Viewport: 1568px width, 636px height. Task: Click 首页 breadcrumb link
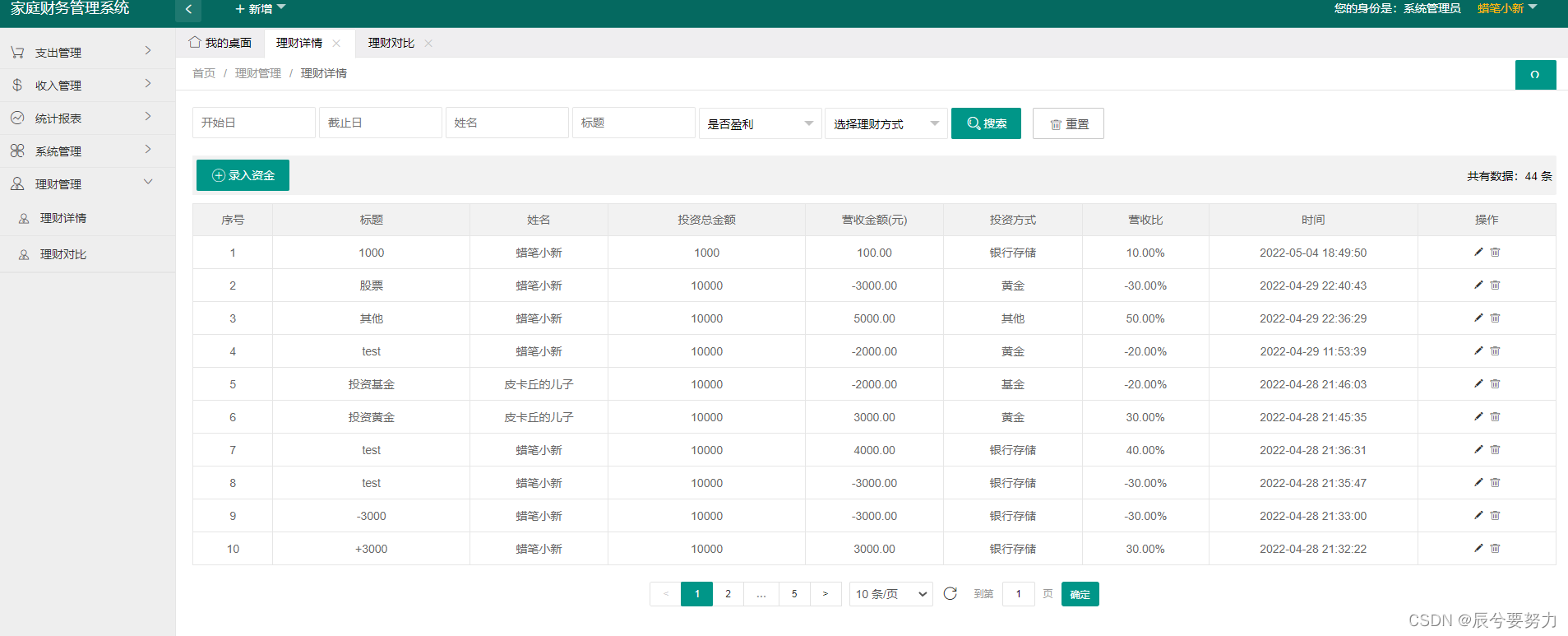[x=204, y=73]
